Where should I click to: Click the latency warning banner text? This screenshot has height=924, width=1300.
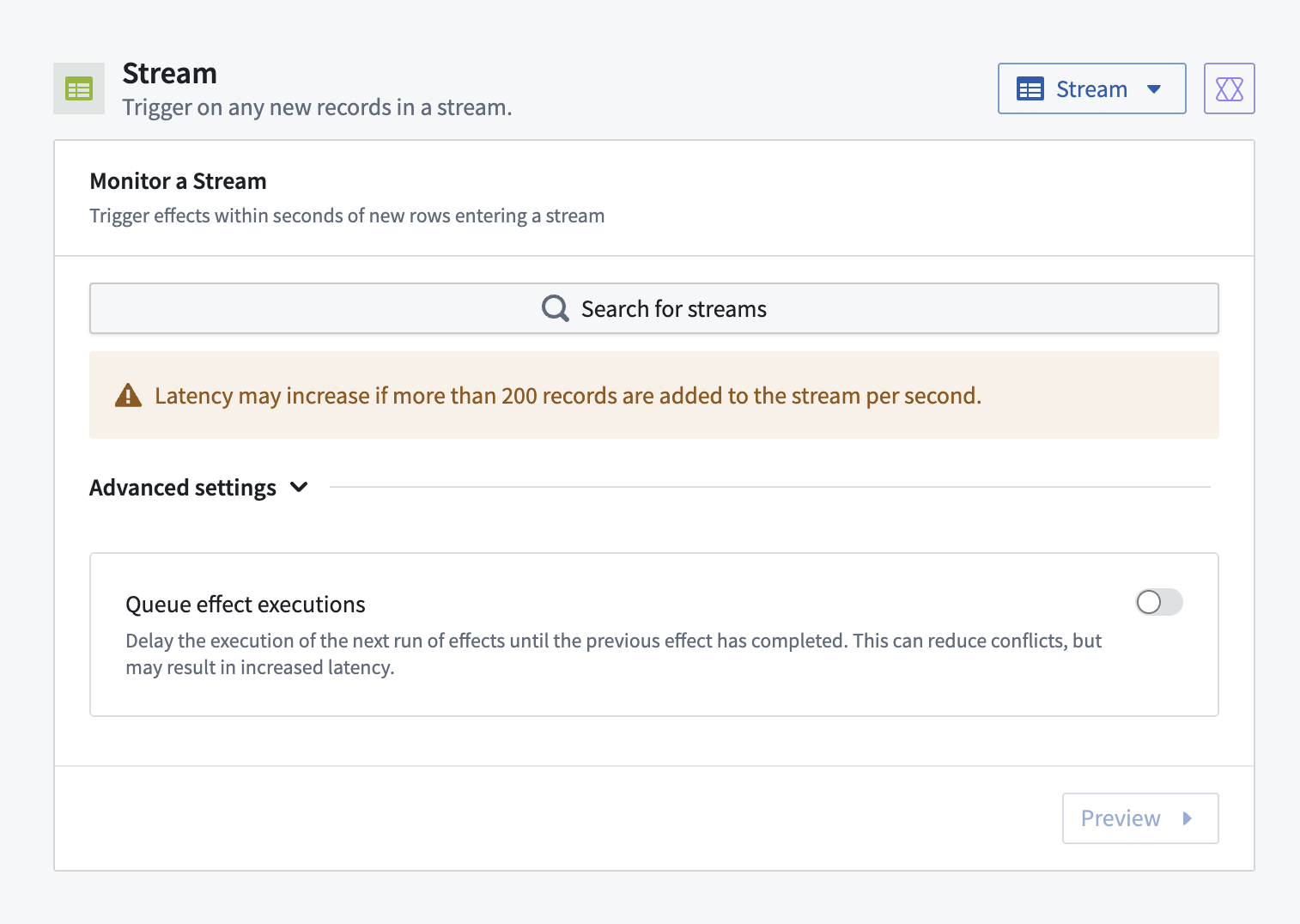(x=568, y=396)
